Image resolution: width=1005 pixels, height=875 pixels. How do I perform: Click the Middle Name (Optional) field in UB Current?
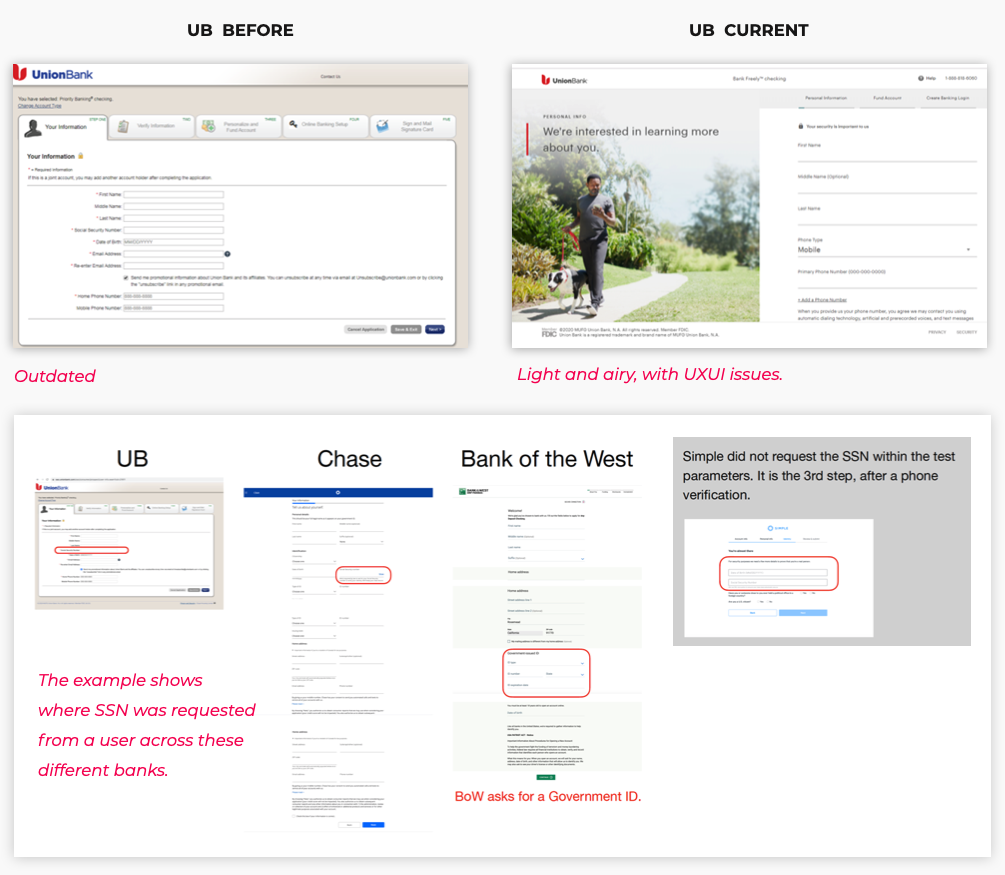tap(887, 185)
